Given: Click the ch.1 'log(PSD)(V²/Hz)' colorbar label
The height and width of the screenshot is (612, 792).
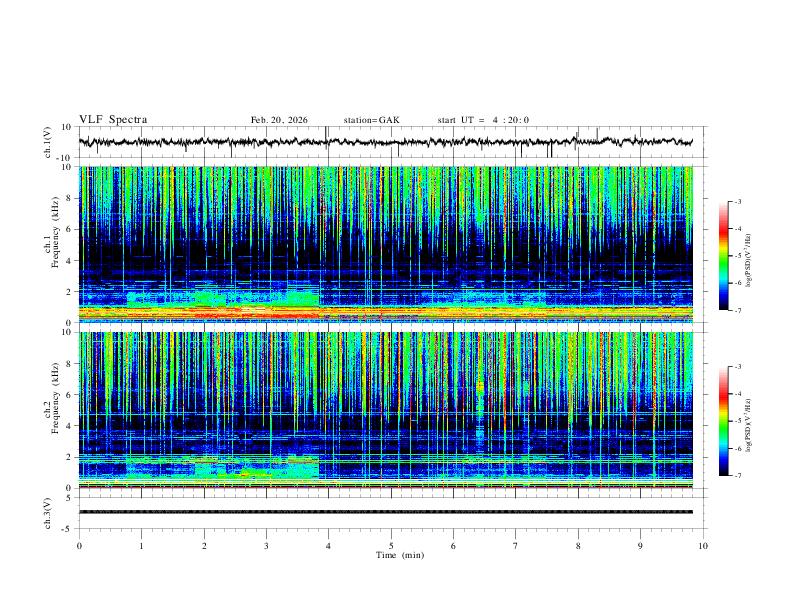Looking at the screenshot, I should (x=749, y=261).
